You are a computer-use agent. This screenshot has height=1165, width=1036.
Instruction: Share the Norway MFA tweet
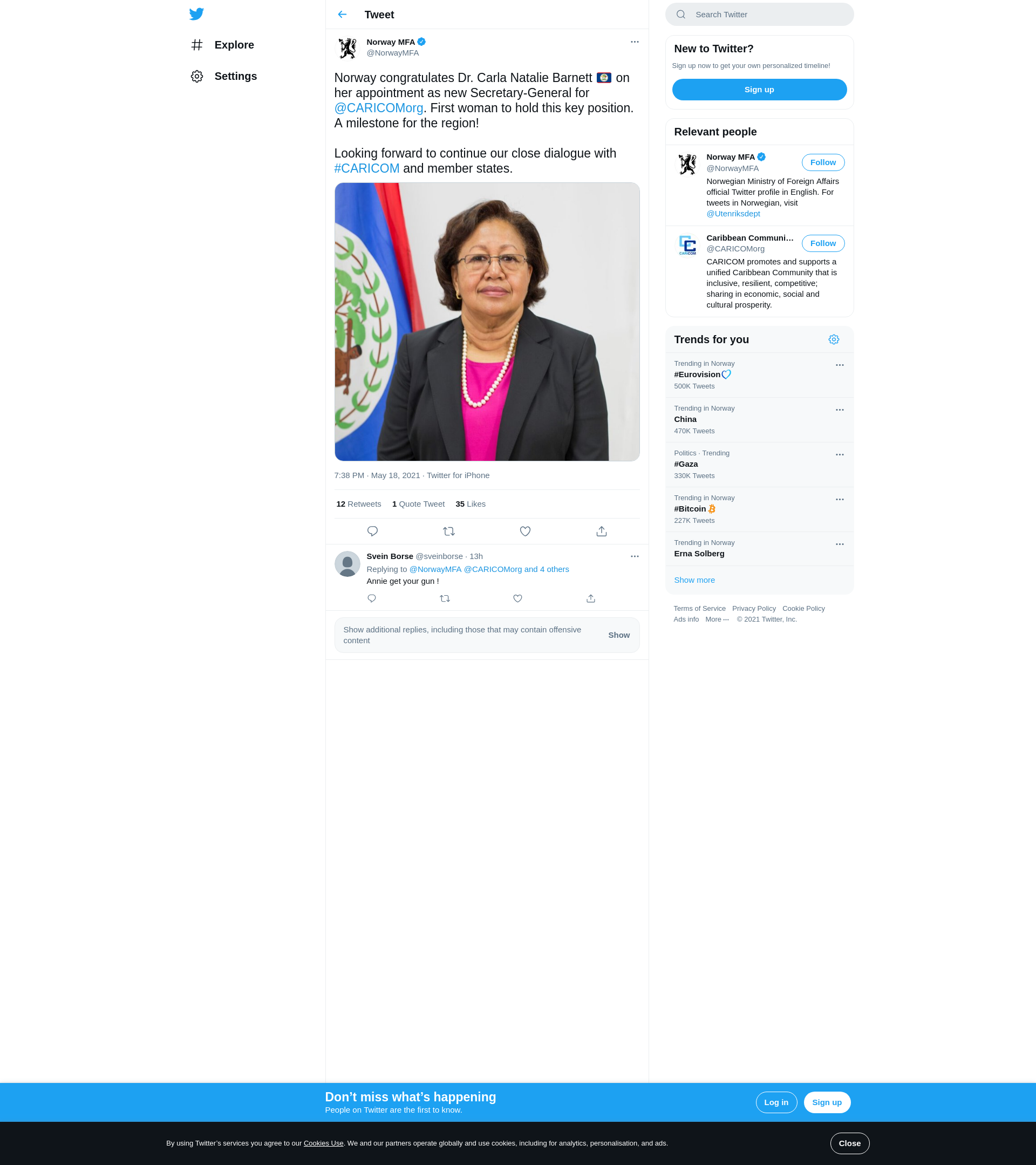(x=601, y=531)
